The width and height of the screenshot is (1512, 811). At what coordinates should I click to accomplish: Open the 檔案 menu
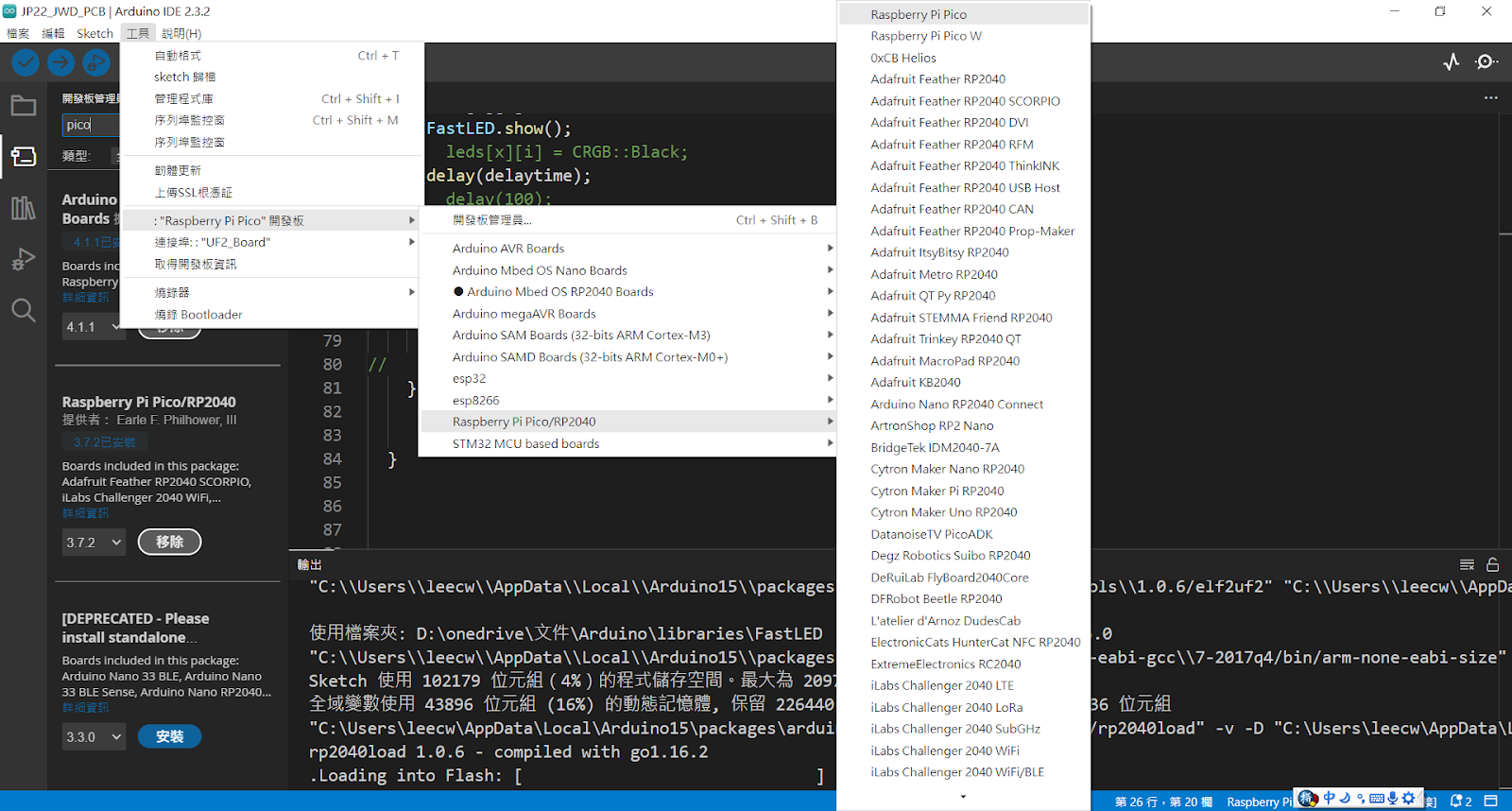click(18, 33)
